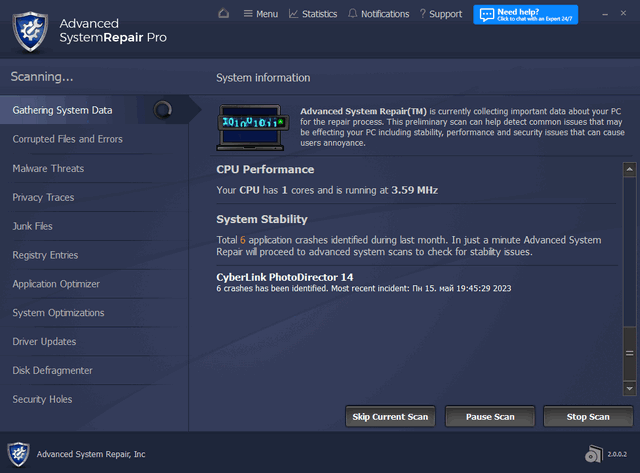The image size is (640, 473).
Task: Go to the Home icon
Action: [x=223, y=13]
